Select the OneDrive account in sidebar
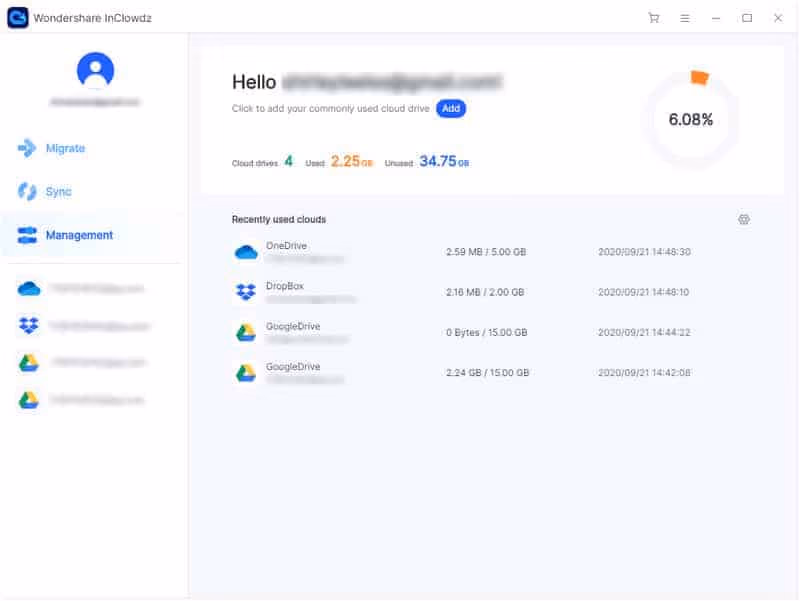 coord(80,289)
